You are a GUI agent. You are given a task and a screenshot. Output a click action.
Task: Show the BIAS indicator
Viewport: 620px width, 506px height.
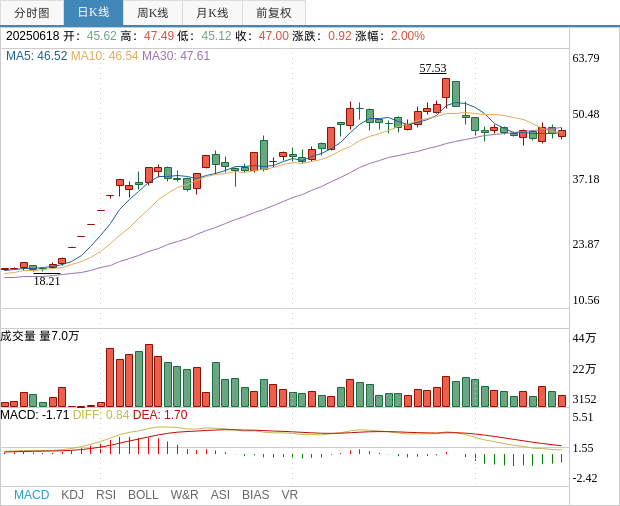click(255, 495)
